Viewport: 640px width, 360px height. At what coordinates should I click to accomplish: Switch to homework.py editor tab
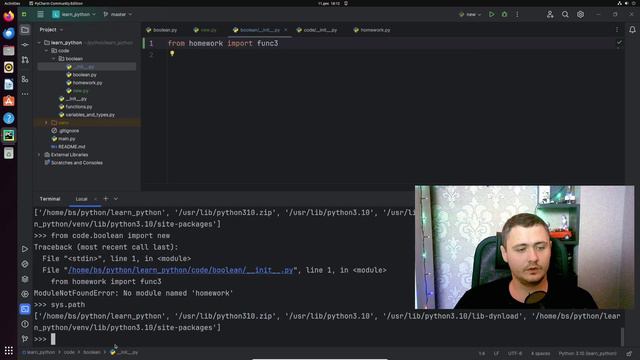[372, 30]
